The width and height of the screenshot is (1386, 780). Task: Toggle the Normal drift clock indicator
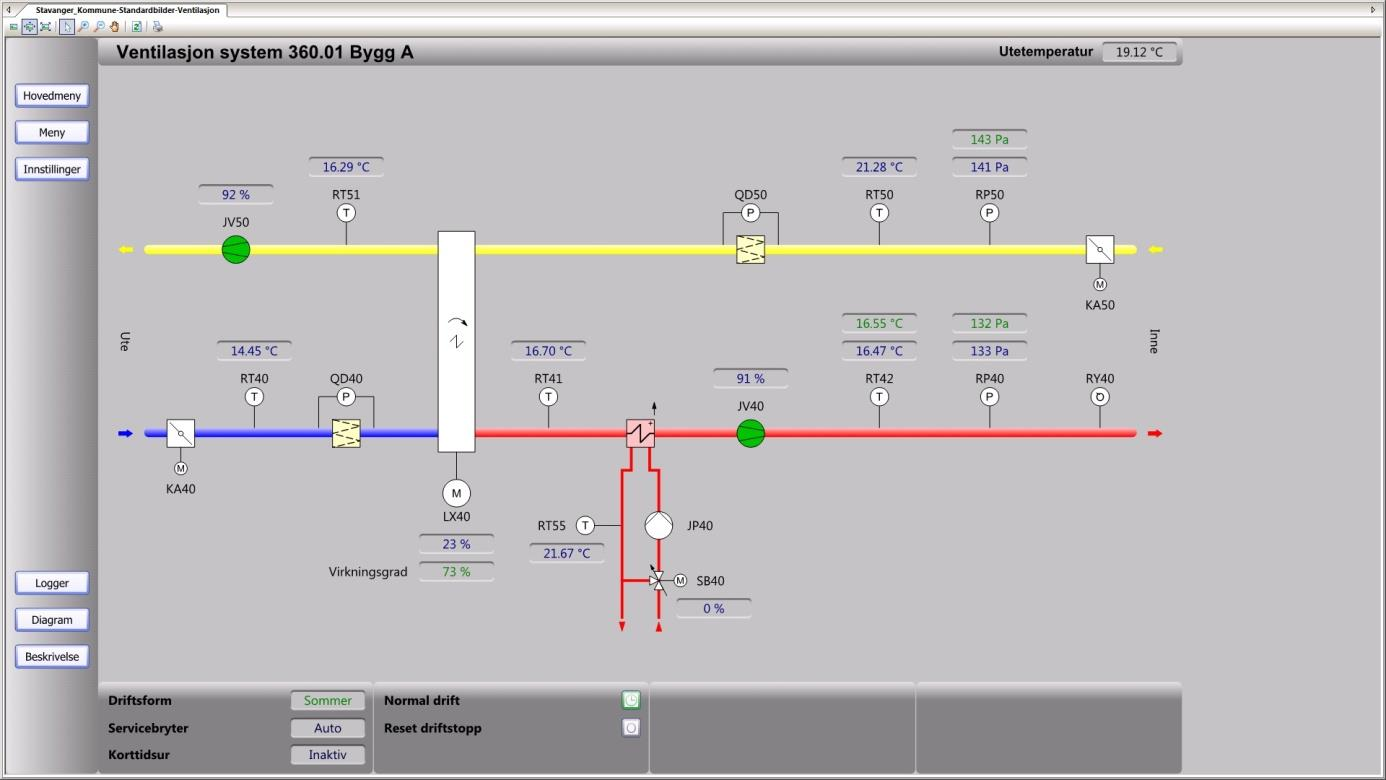click(631, 700)
